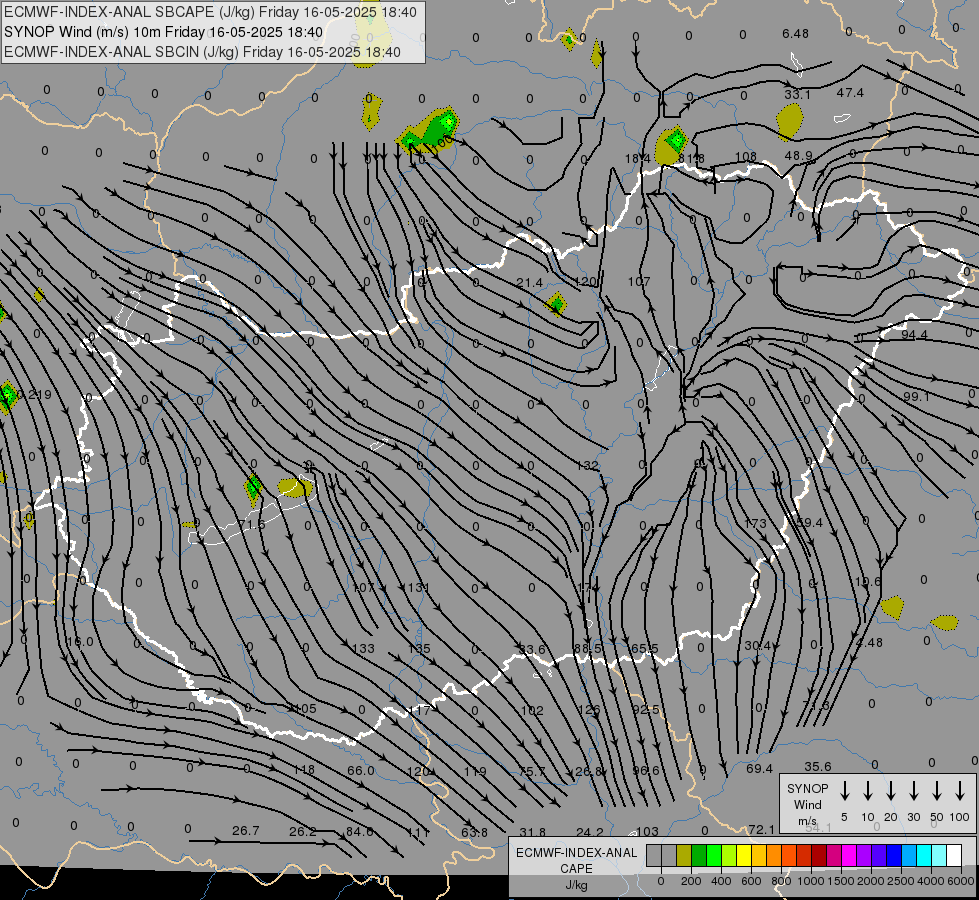Click the 26.7 value on the map
The width and height of the screenshot is (979, 900).
[245, 831]
